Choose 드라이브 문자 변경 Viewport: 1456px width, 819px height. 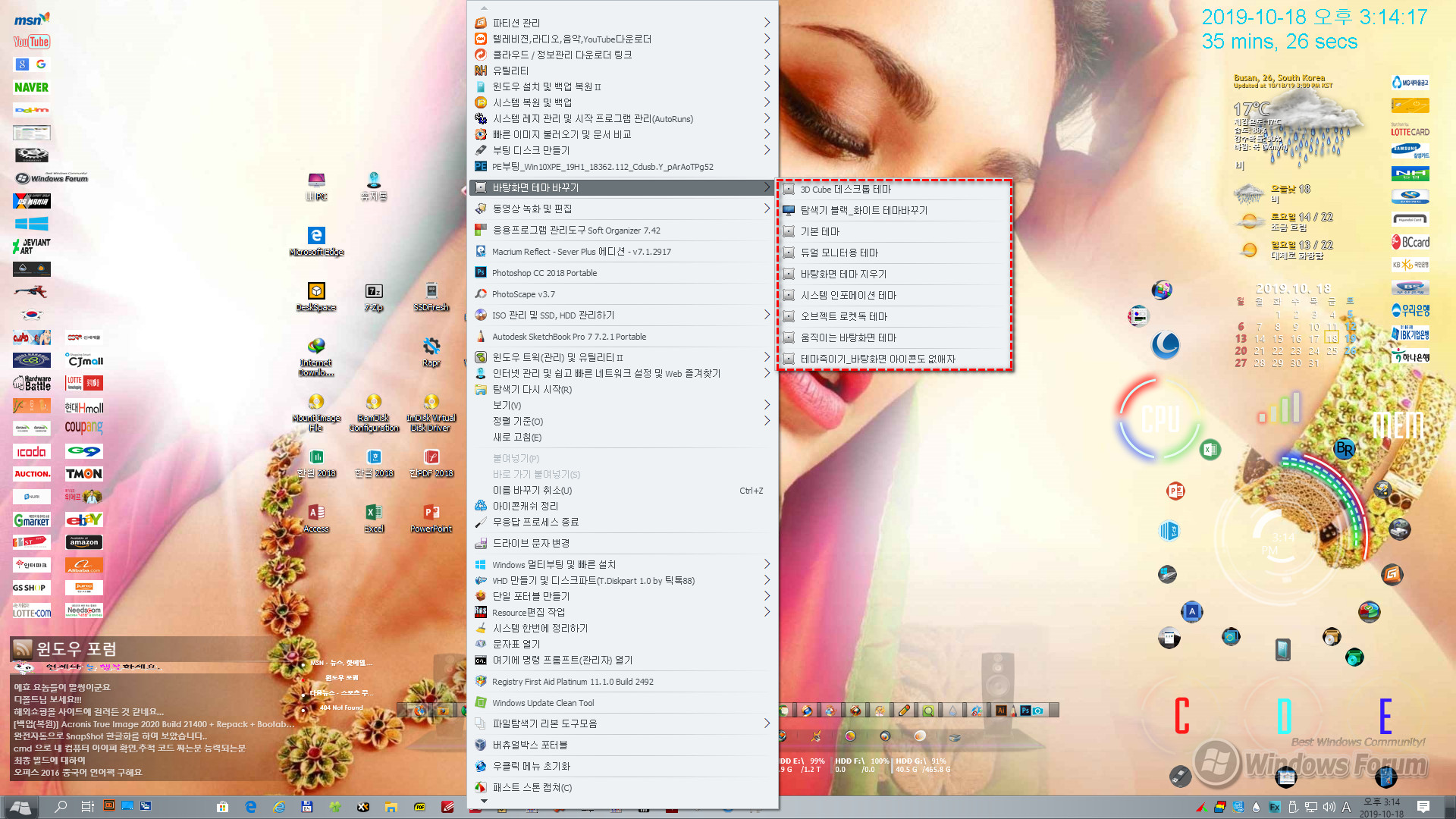tap(623, 543)
